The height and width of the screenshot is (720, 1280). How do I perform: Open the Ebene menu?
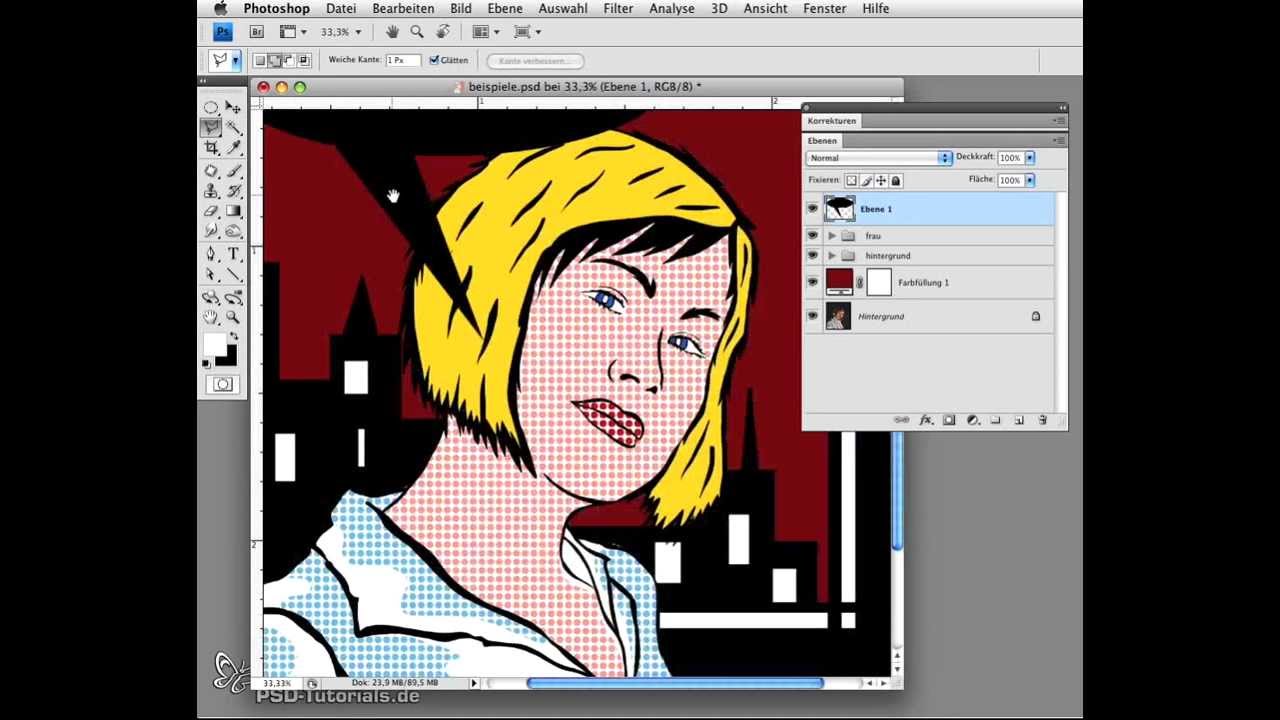click(x=505, y=8)
